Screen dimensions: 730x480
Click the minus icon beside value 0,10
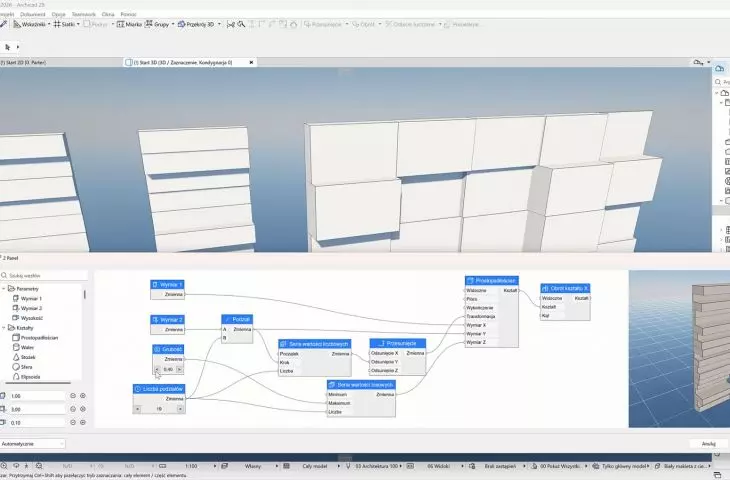coord(73,423)
